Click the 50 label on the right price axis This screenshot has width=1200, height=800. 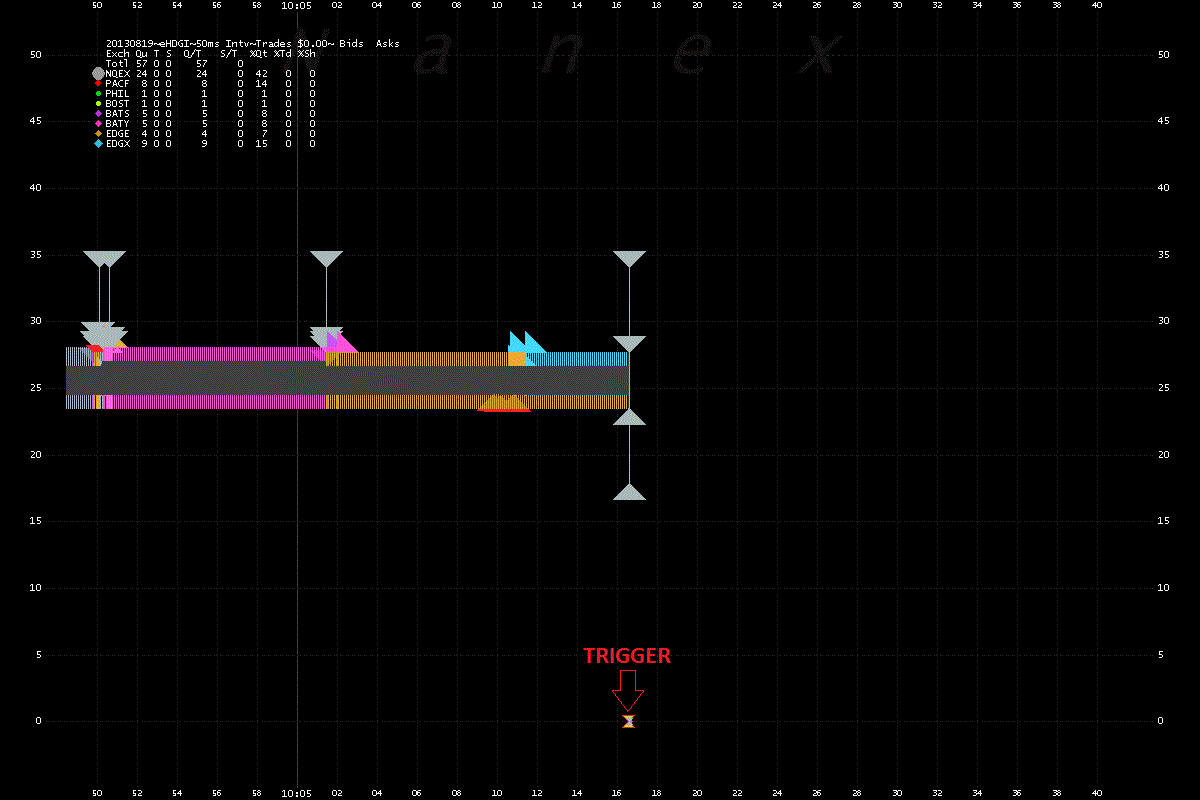pos(1163,55)
